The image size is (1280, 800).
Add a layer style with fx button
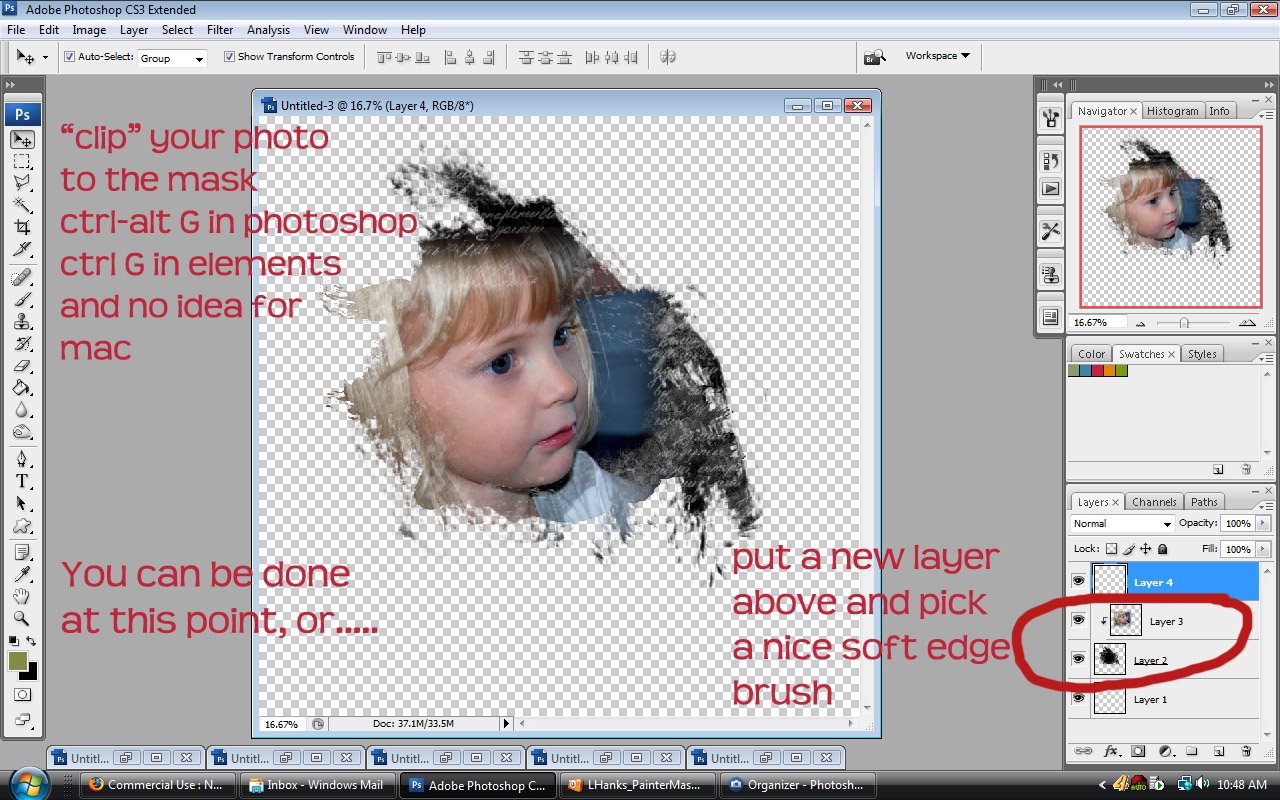[1111, 751]
